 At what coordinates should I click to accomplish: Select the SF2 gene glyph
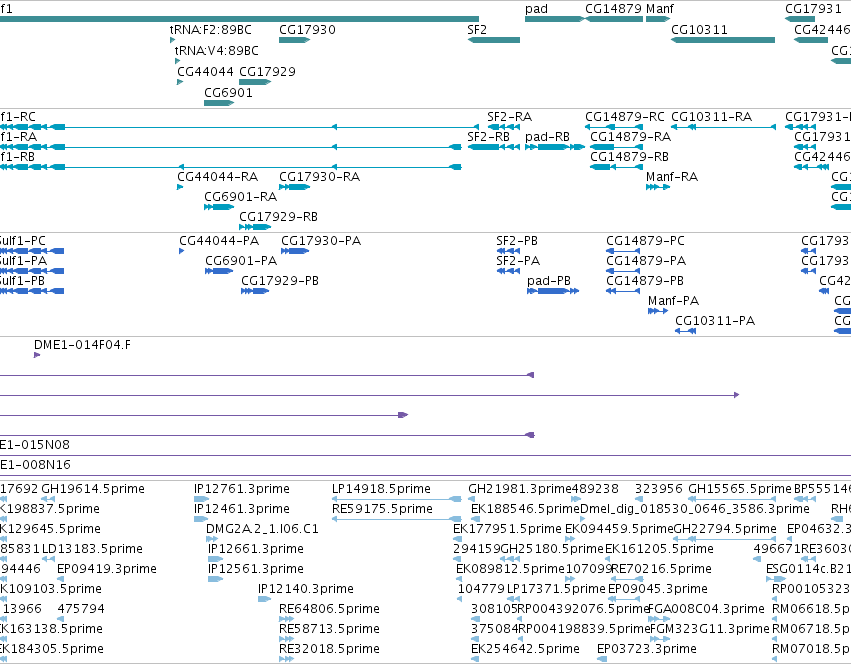494,40
